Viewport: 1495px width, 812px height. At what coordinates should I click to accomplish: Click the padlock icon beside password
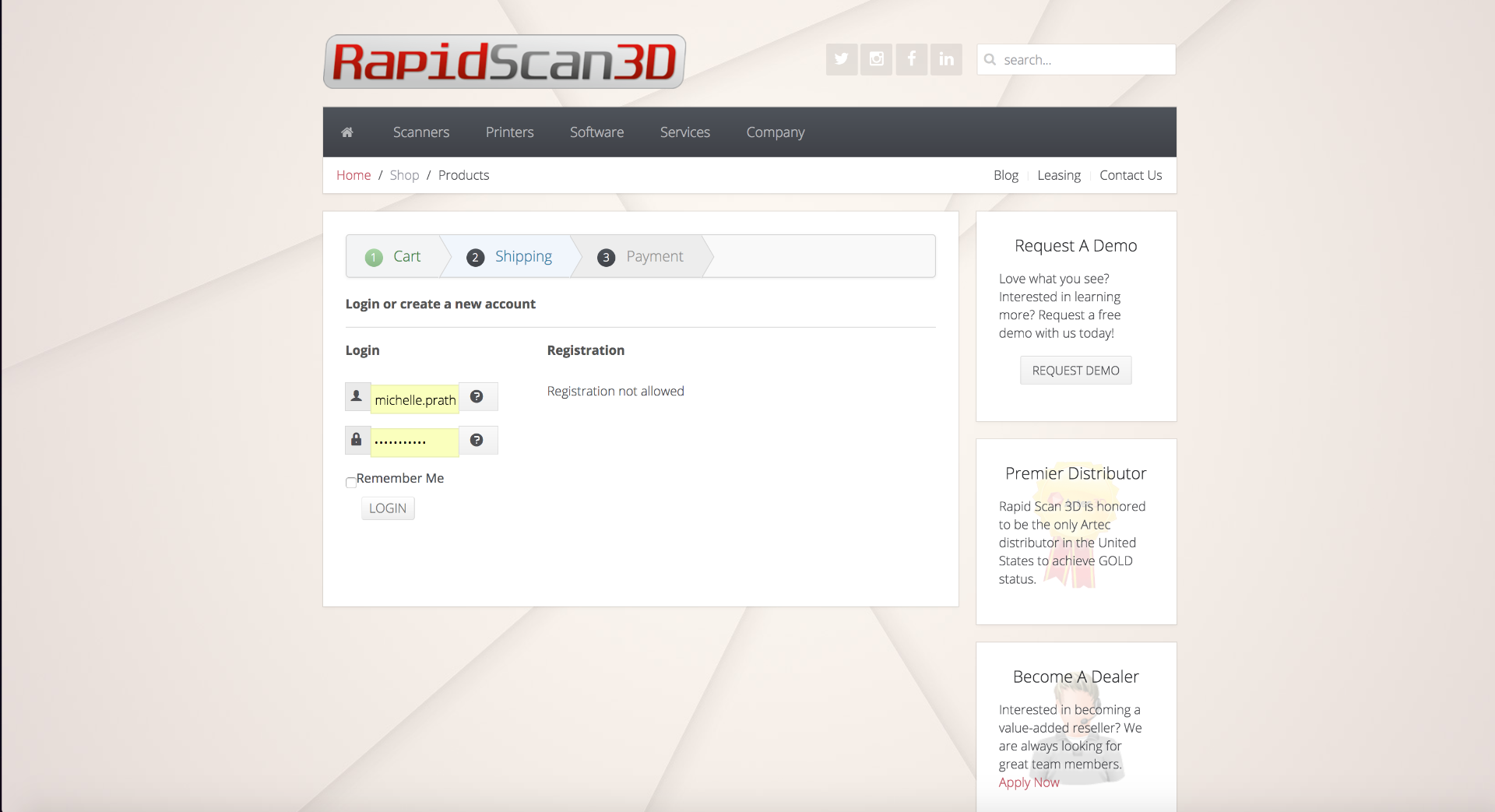tap(357, 440)
